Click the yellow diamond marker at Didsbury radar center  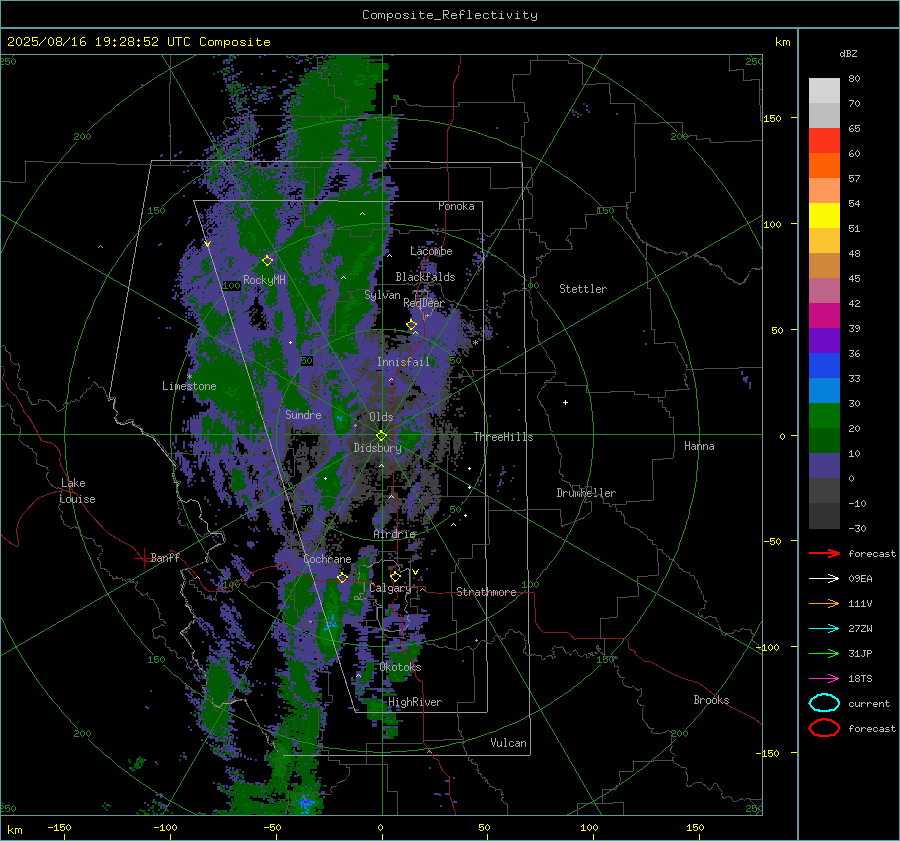[381, 436]
